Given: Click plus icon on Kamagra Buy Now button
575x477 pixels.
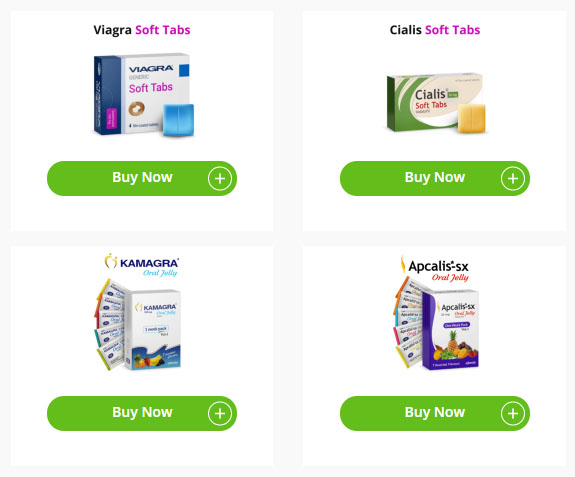Looking at the screenshot, I should click(220, 414).
